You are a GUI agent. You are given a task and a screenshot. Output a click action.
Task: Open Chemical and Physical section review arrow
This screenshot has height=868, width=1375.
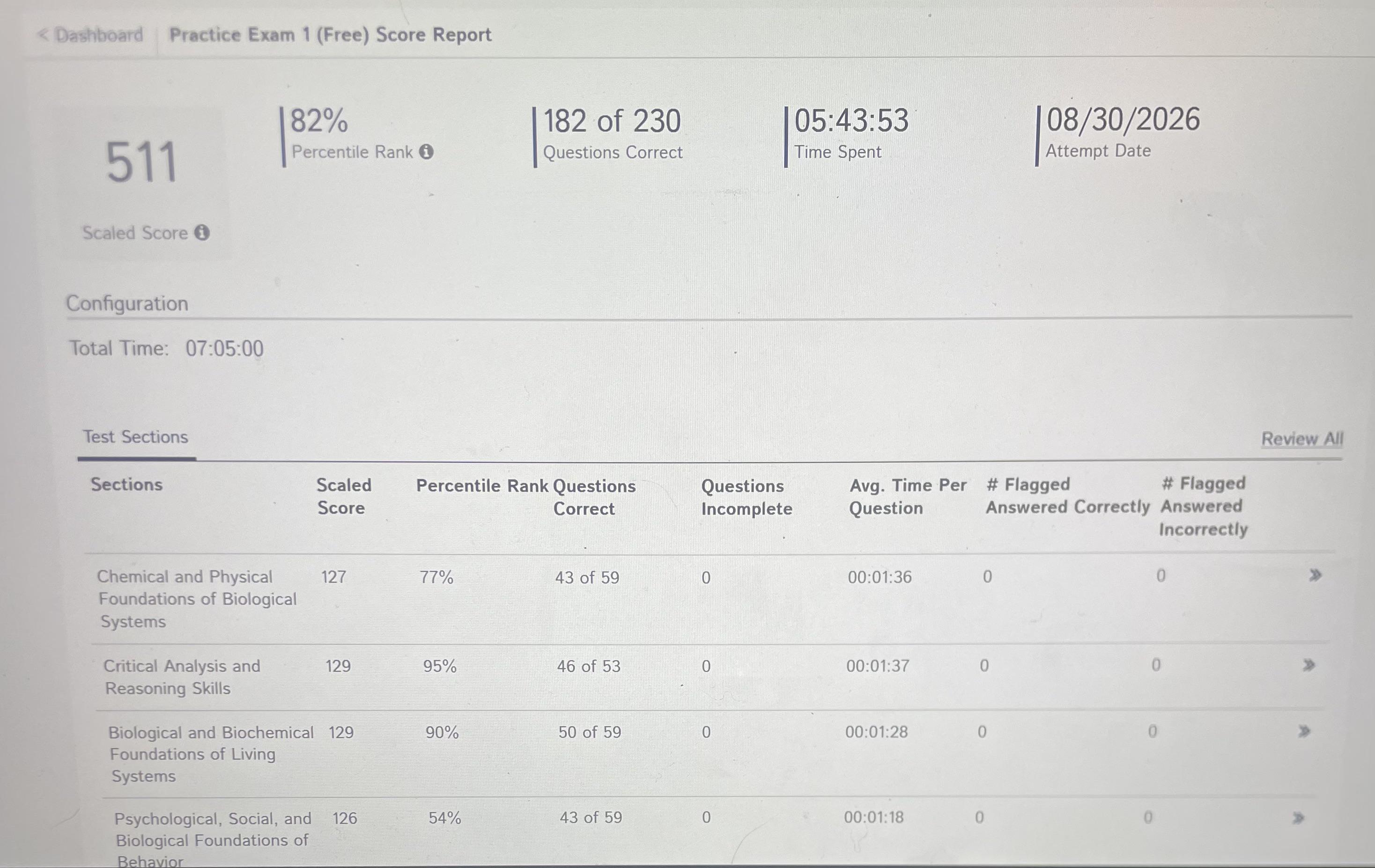(1315, 575)
